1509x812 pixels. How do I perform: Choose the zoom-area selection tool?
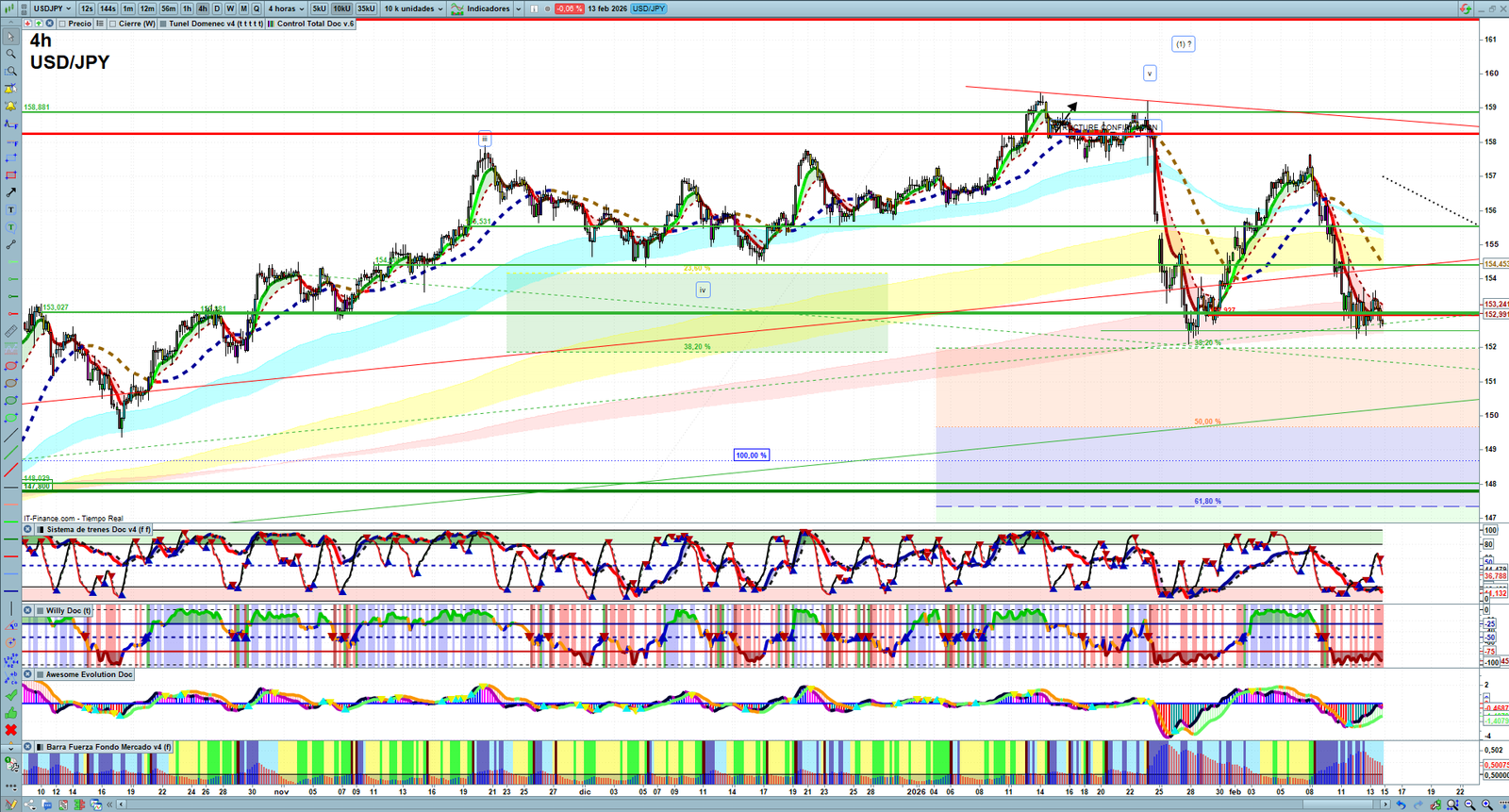(11, 72)
